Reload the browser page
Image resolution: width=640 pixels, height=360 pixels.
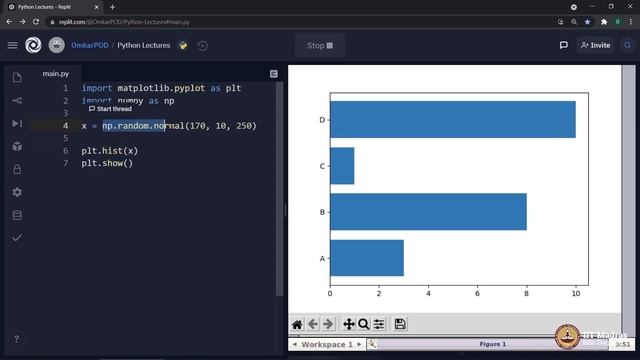click(36, 22)
